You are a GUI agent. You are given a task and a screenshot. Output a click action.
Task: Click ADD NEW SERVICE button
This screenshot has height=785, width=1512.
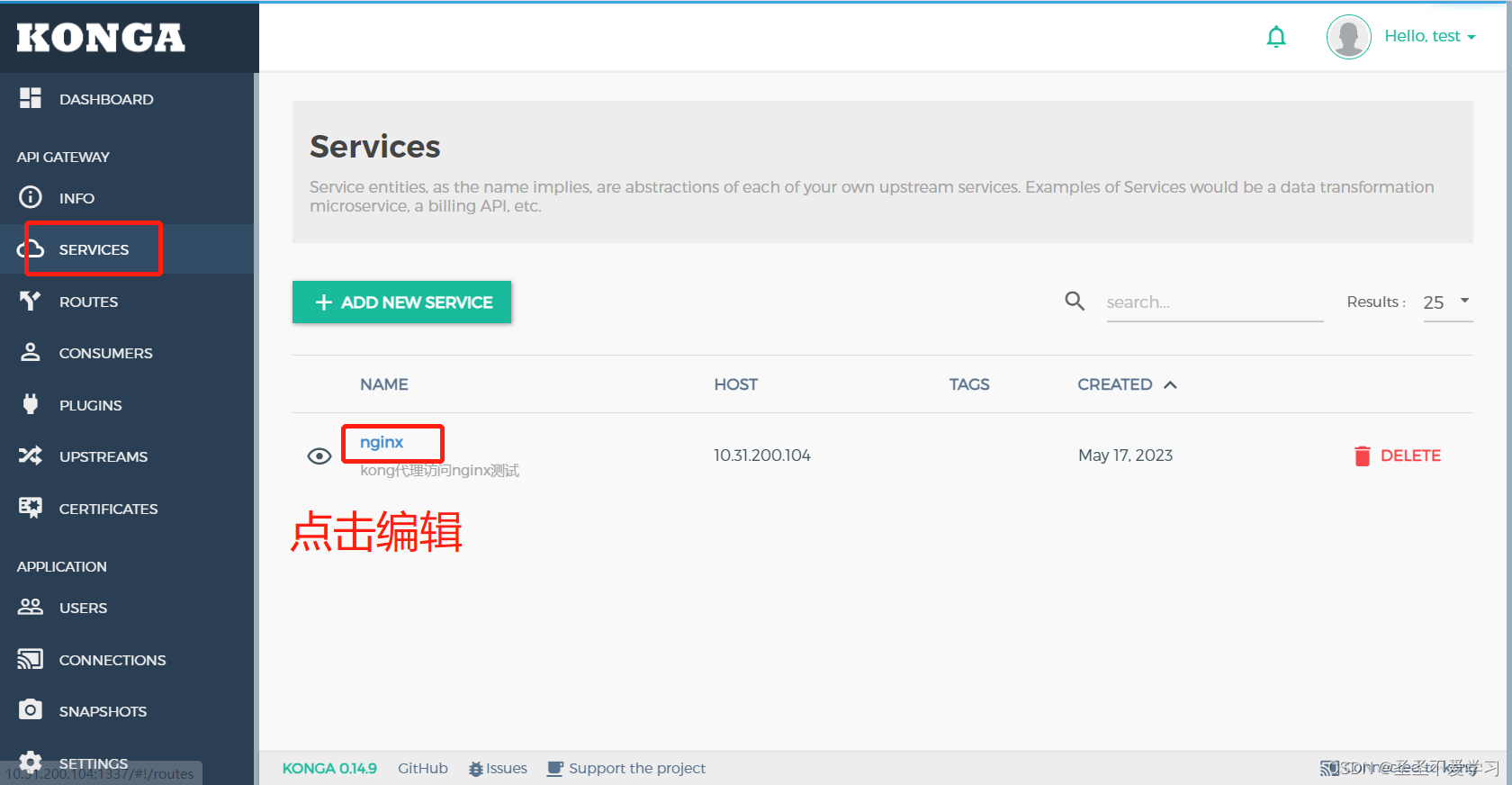click(x=401, y=302)
